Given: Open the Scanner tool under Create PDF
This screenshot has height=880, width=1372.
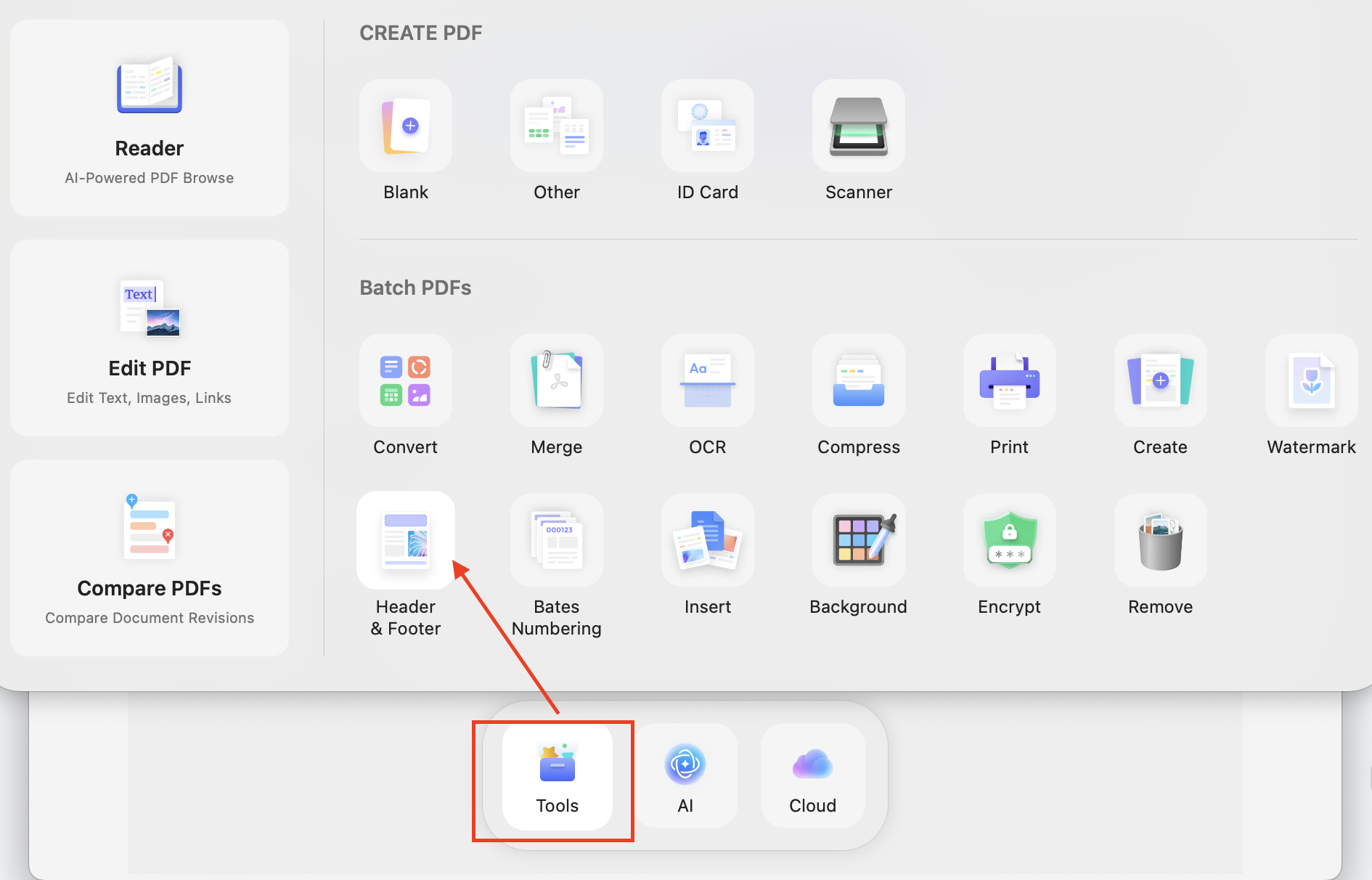Looking at the screenshot, I should 858,126.
